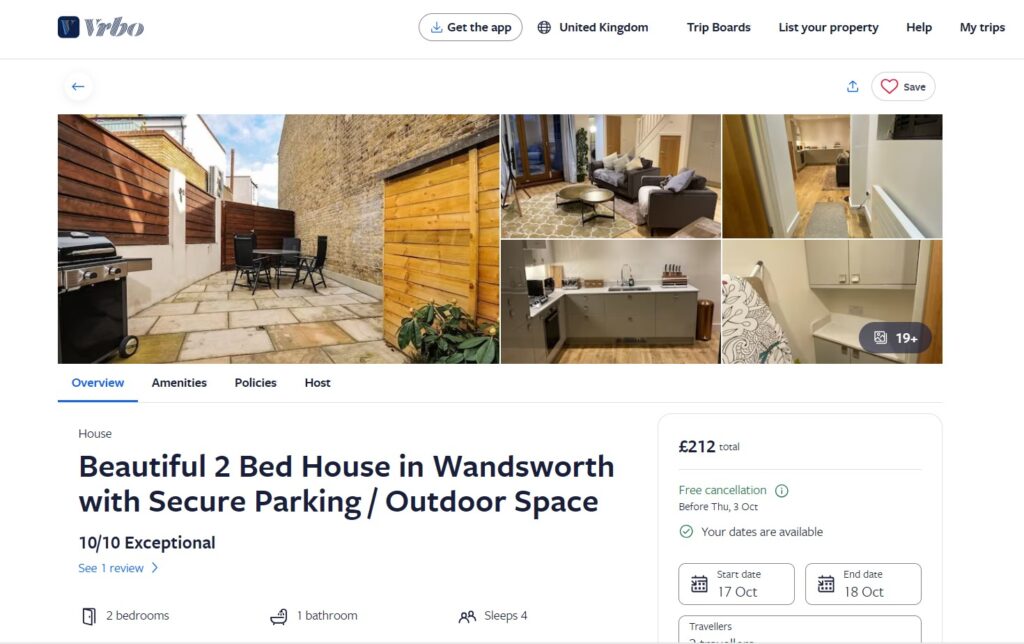The image size is (1024, 644).
Task: Open the End date 18 Oct picker
Action: [863, 584]
